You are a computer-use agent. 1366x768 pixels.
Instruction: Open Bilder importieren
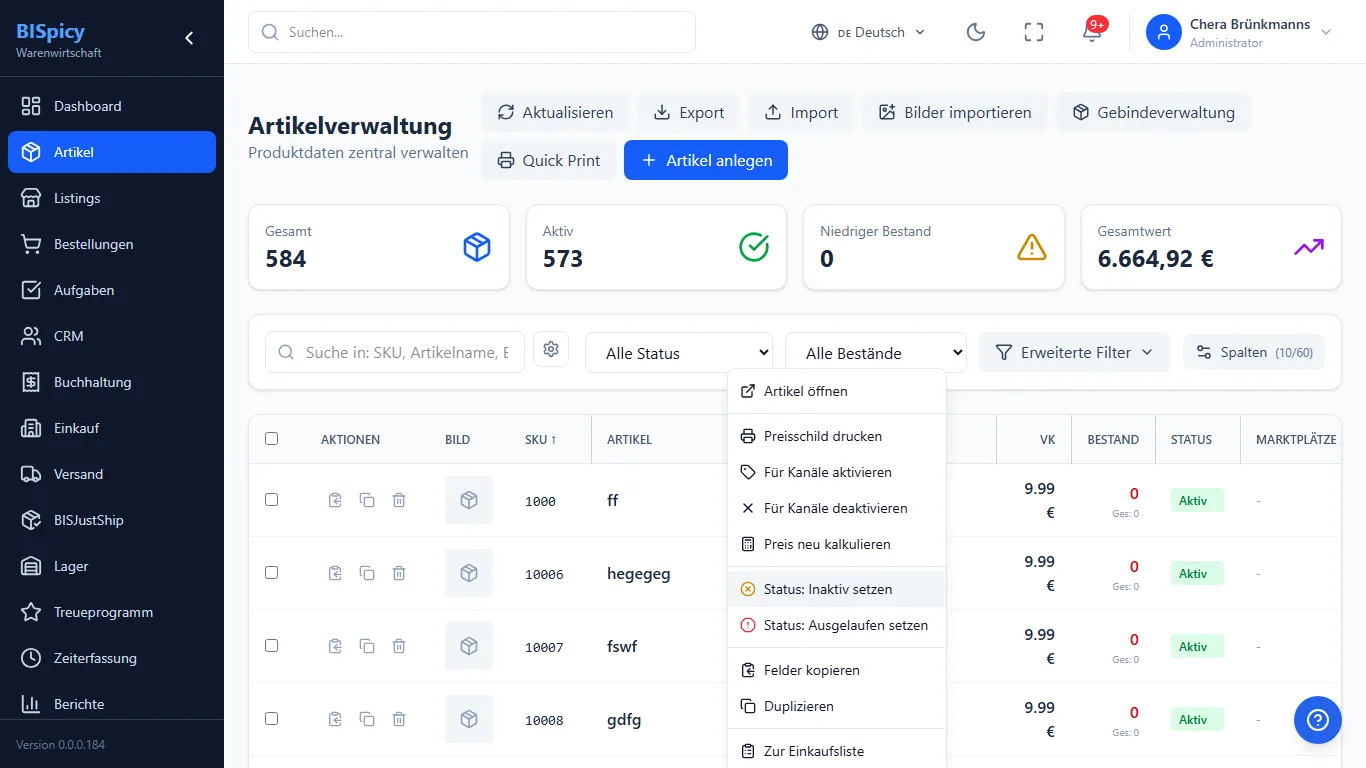tap(955, 112)
